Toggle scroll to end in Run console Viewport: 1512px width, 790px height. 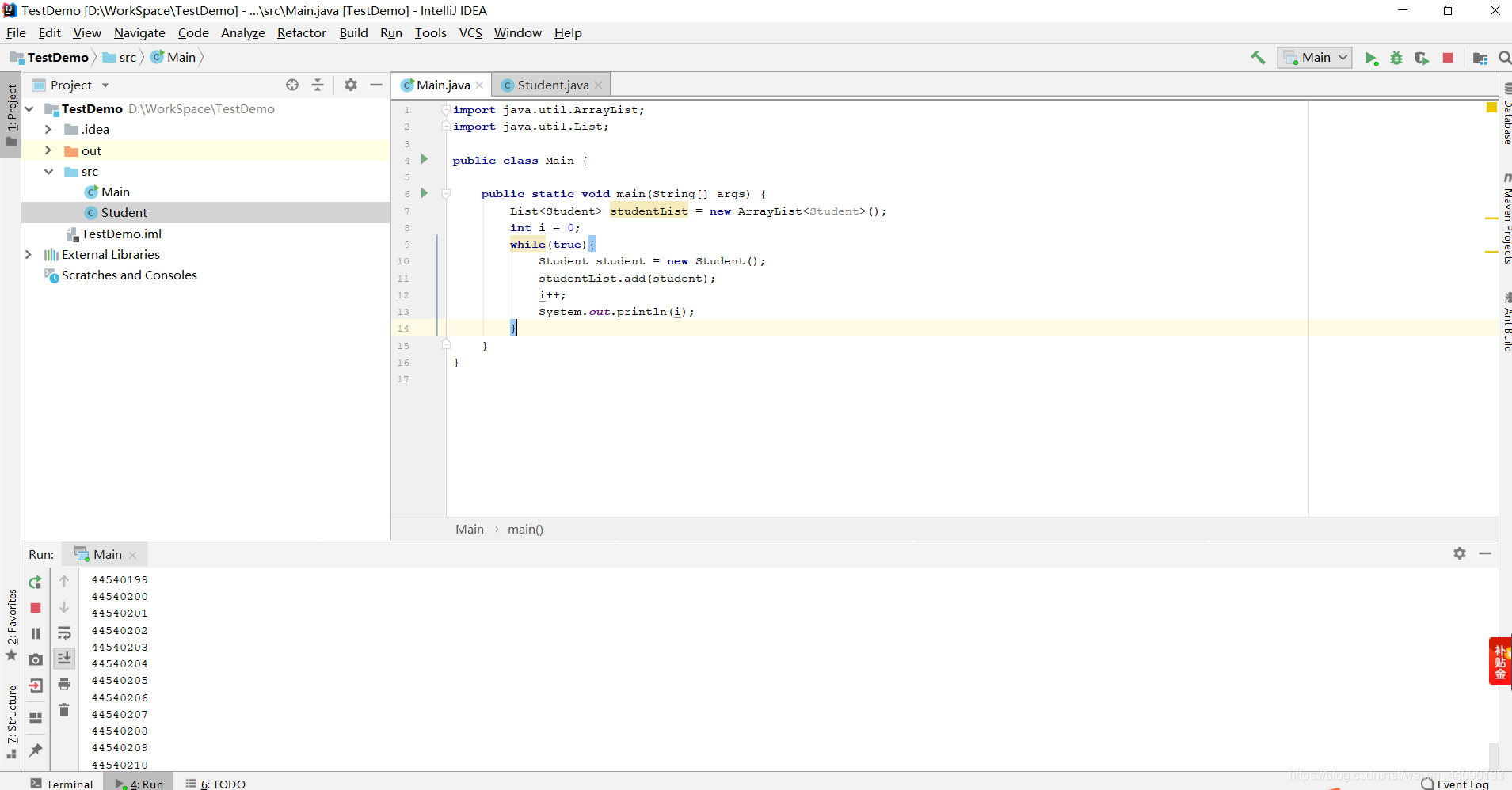click(x=64, y=658)
